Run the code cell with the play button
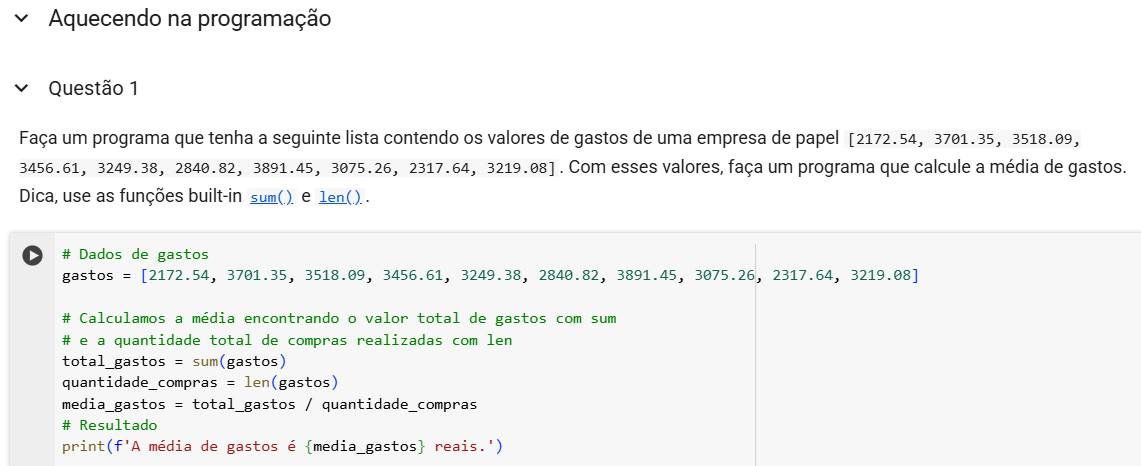This screenshot has width=1141, height=466. pos(32,255)
